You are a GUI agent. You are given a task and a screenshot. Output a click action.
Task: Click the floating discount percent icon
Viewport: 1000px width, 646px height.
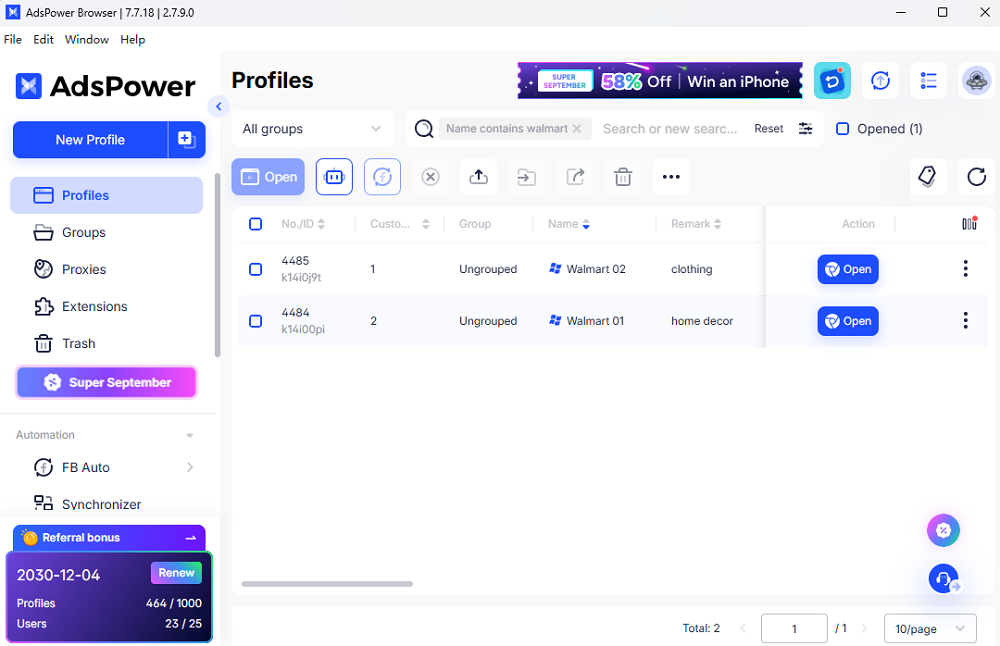[x=943, y=531]
